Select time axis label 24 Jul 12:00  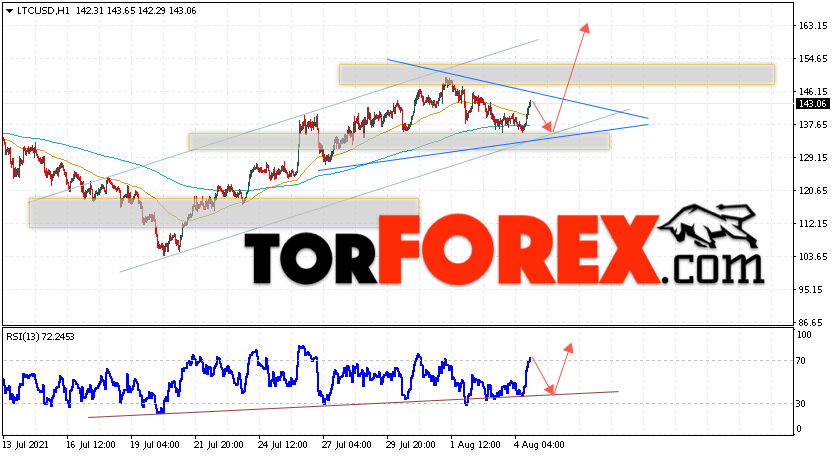point(283,444)
